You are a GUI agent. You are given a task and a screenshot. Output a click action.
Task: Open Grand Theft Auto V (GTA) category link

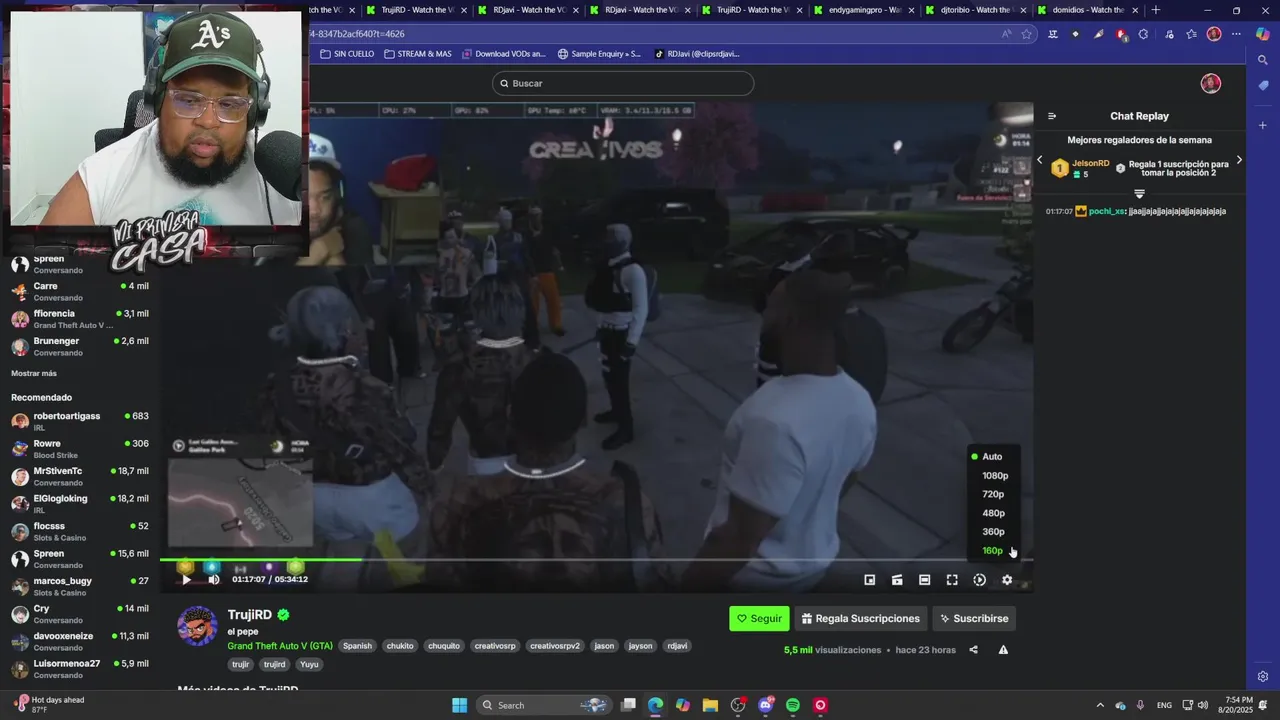pyautogui.click(x=280, y=646)
